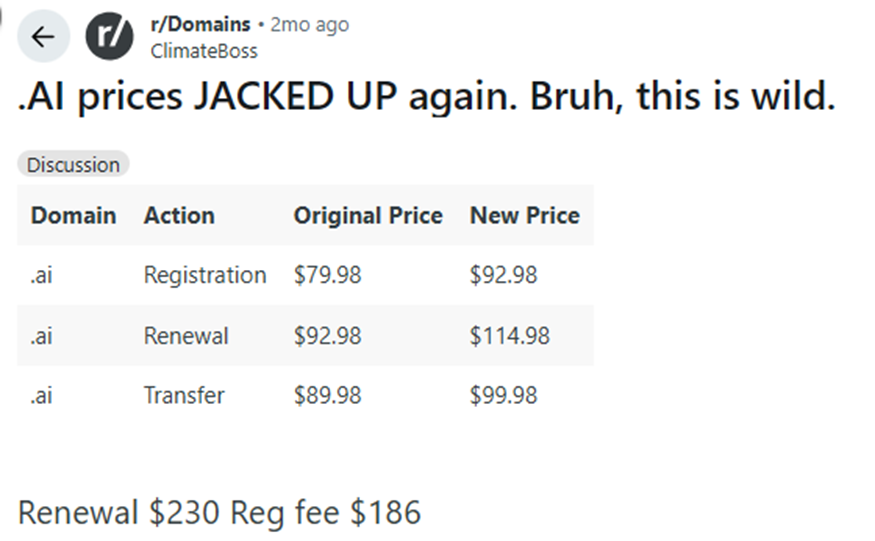
Task: Open the r/Domains subreddit link
Action: 199,25
